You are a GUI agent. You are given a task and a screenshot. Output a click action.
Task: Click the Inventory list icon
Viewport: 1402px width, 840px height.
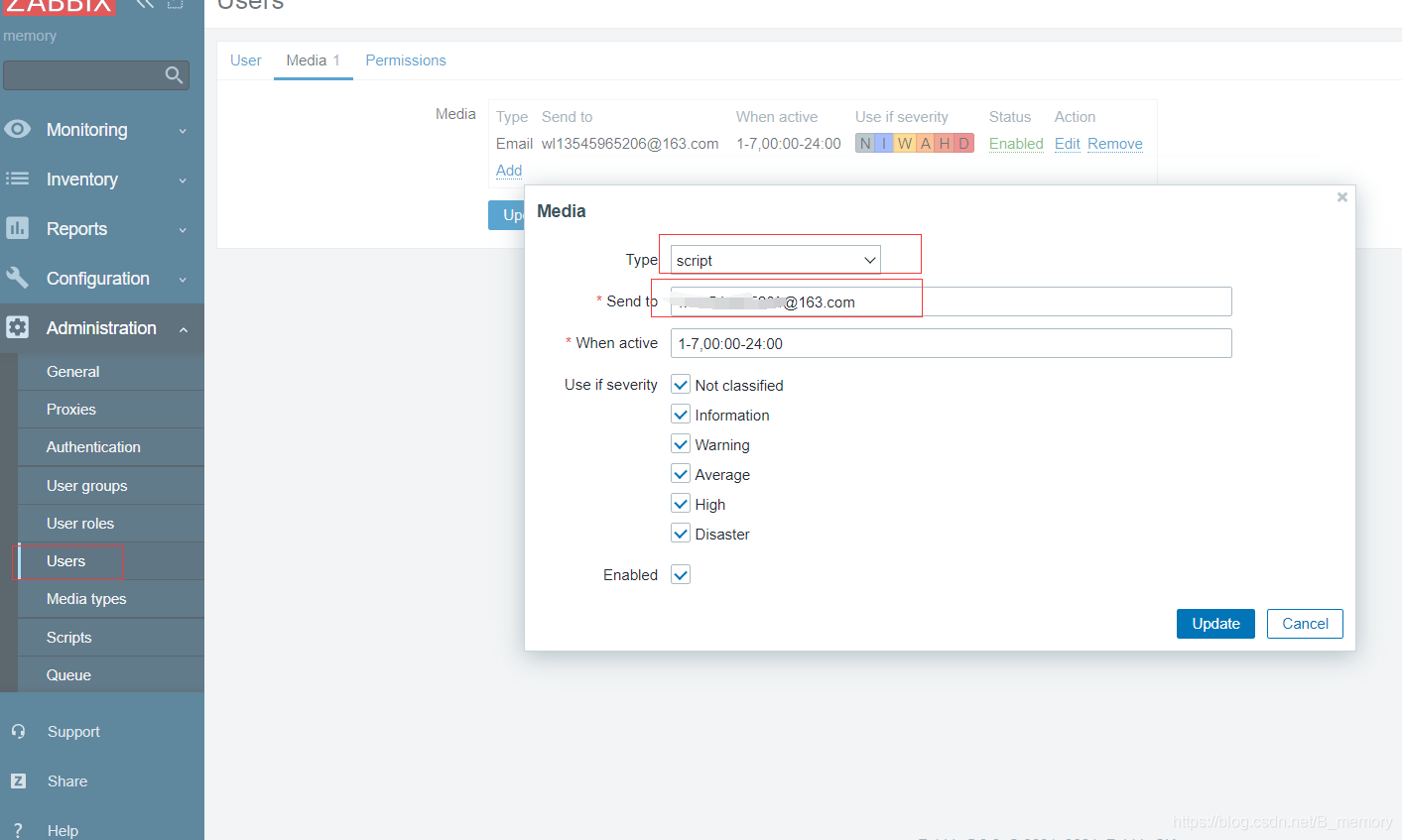pyautogui.click(x=17, y=179)
